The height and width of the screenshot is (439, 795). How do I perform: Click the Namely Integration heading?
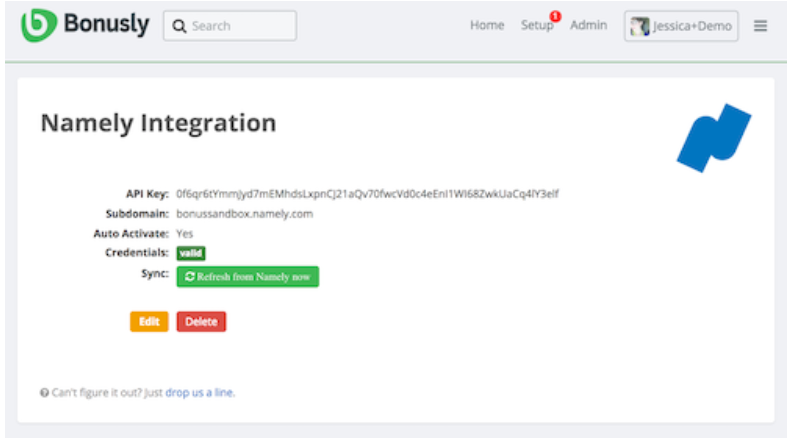pyautogui.click(x=158, y=123)
